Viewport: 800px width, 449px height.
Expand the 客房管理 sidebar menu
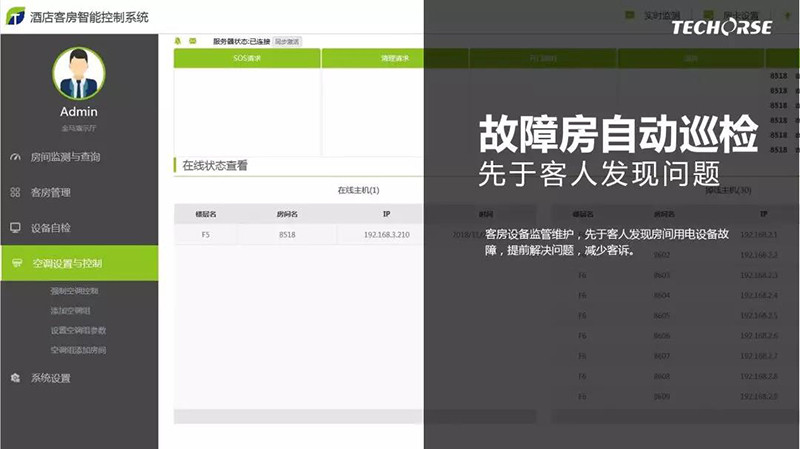click(x=51, y=192)
